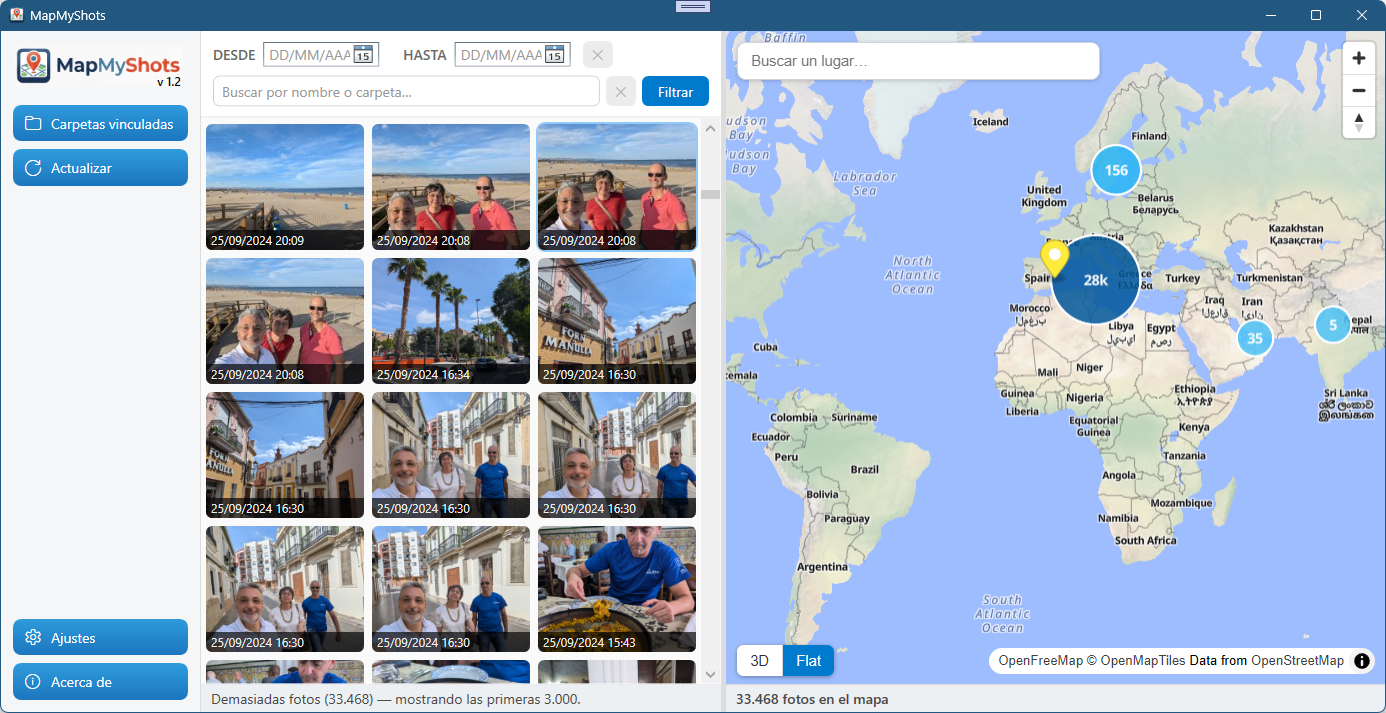Click the v 1.2 version label
The height and width of the screenshot is (713, 1386).
[x=169, y=82]
